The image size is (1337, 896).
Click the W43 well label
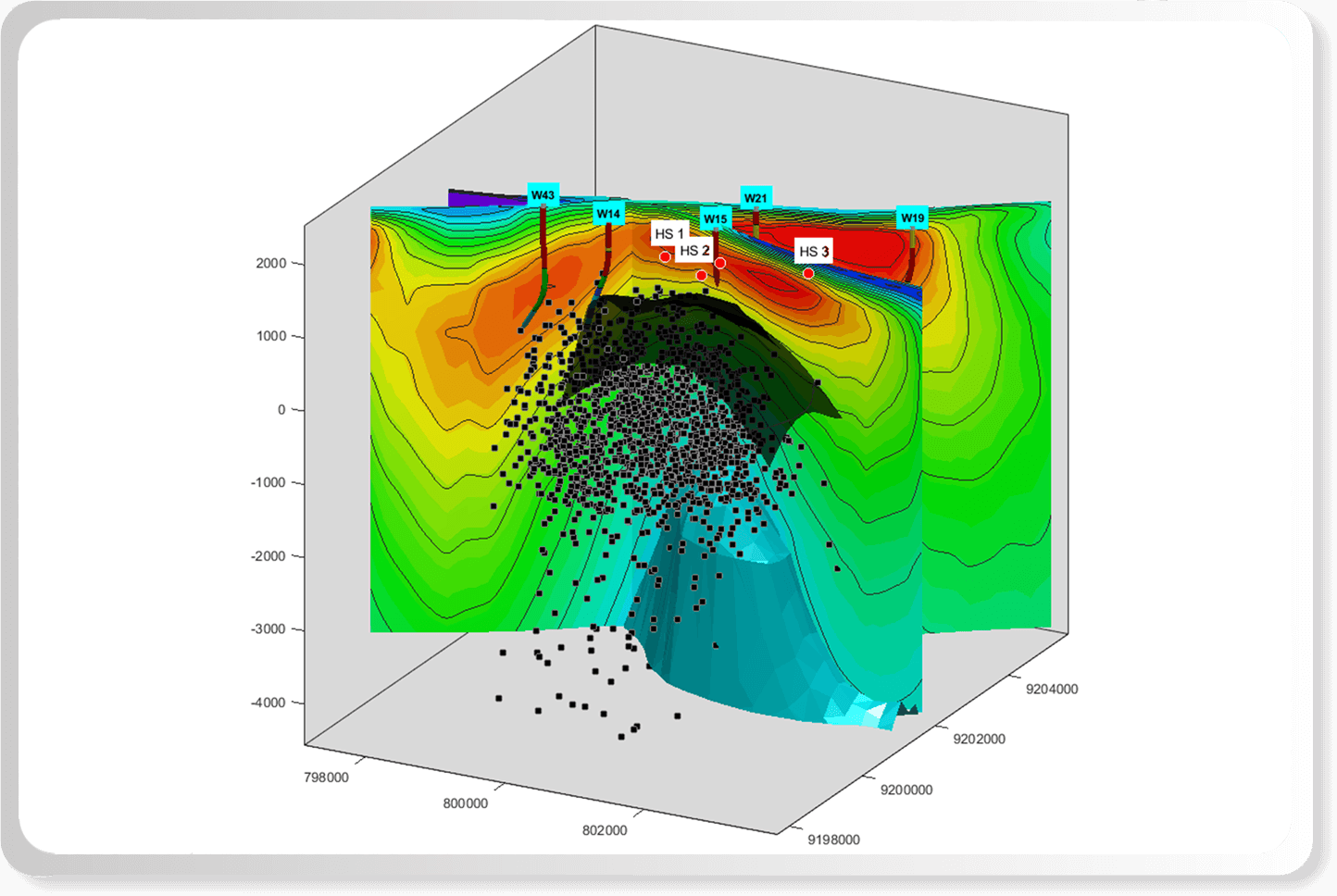[x=543, y=194]
